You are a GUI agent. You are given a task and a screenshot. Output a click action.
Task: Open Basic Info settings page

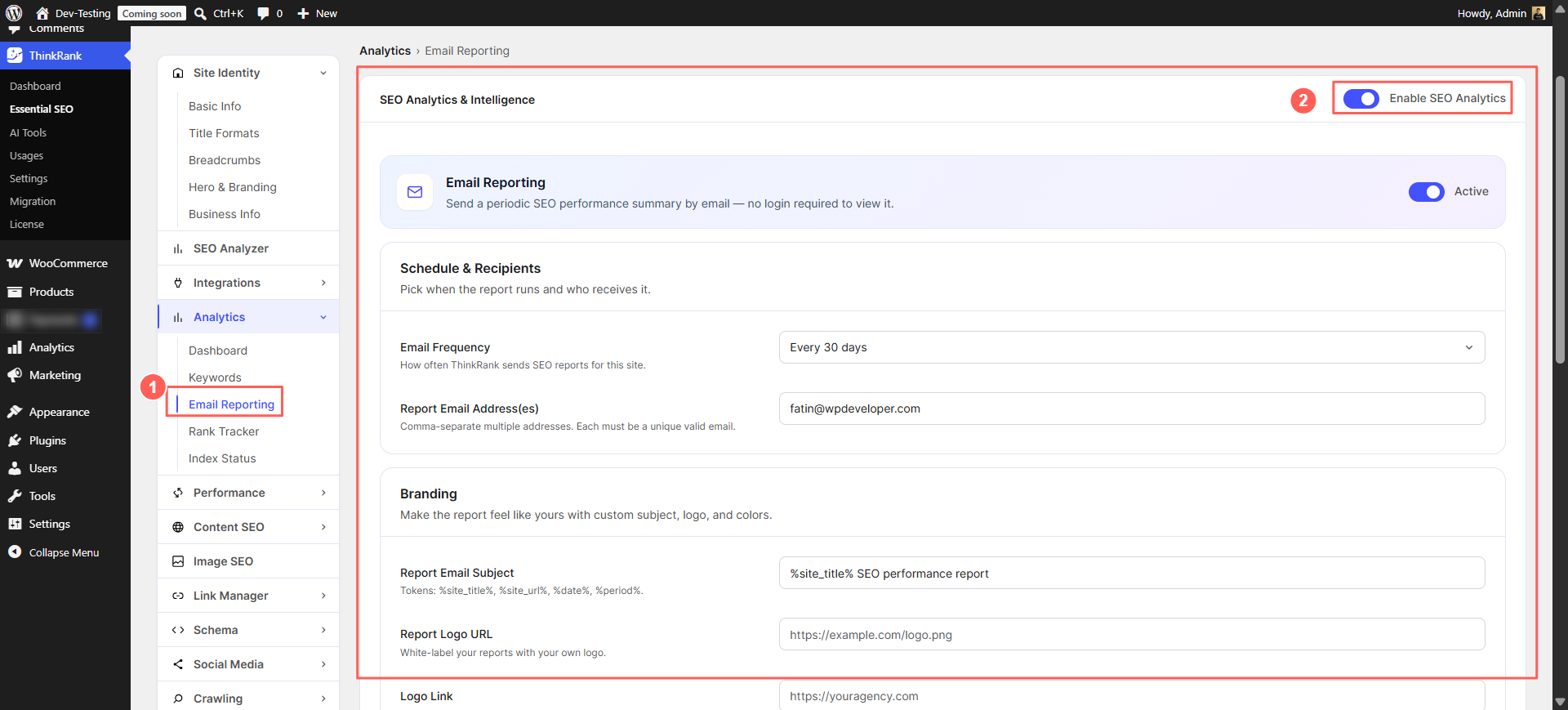215,106
